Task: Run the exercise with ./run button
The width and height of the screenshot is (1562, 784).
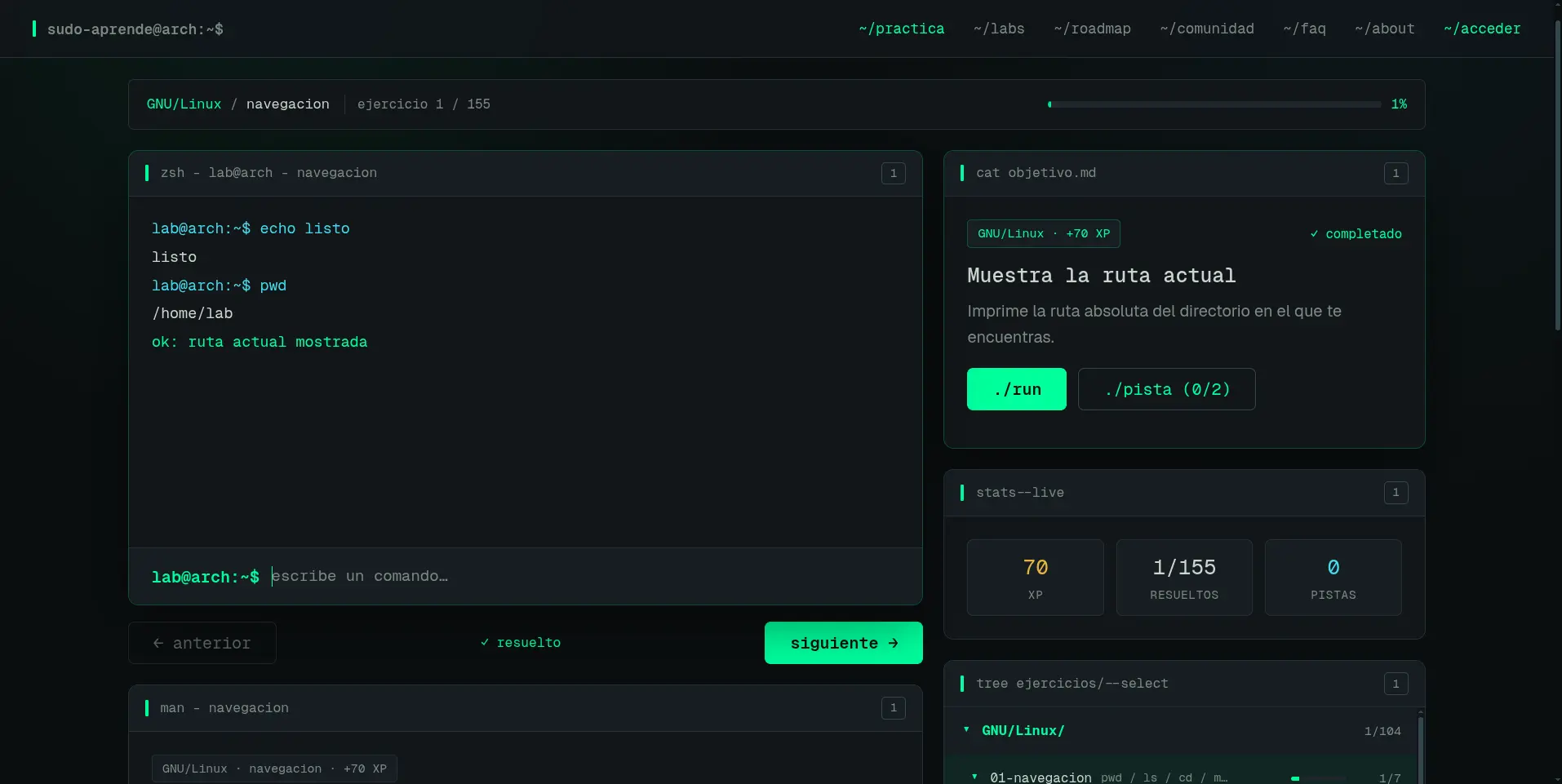Action: point(1017,389)
